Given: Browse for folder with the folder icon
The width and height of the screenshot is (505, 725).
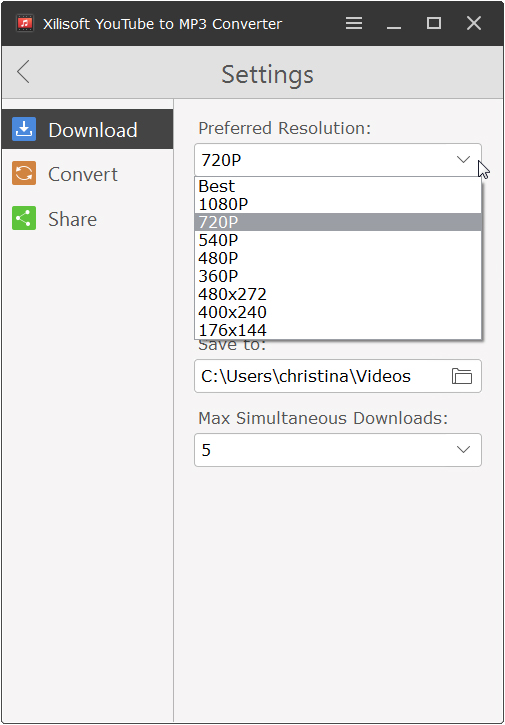Looking at the screenshot, I should click(462, 376).
